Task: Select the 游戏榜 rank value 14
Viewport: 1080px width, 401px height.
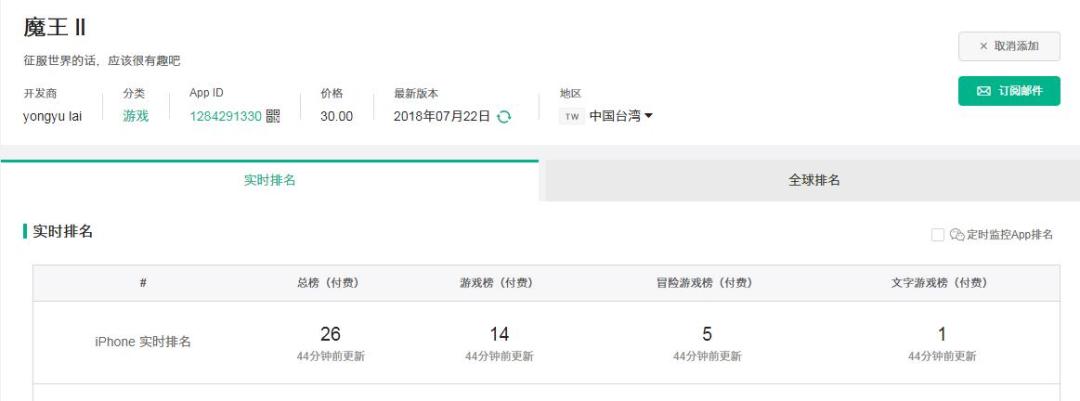Action: [x=499, y=334]
